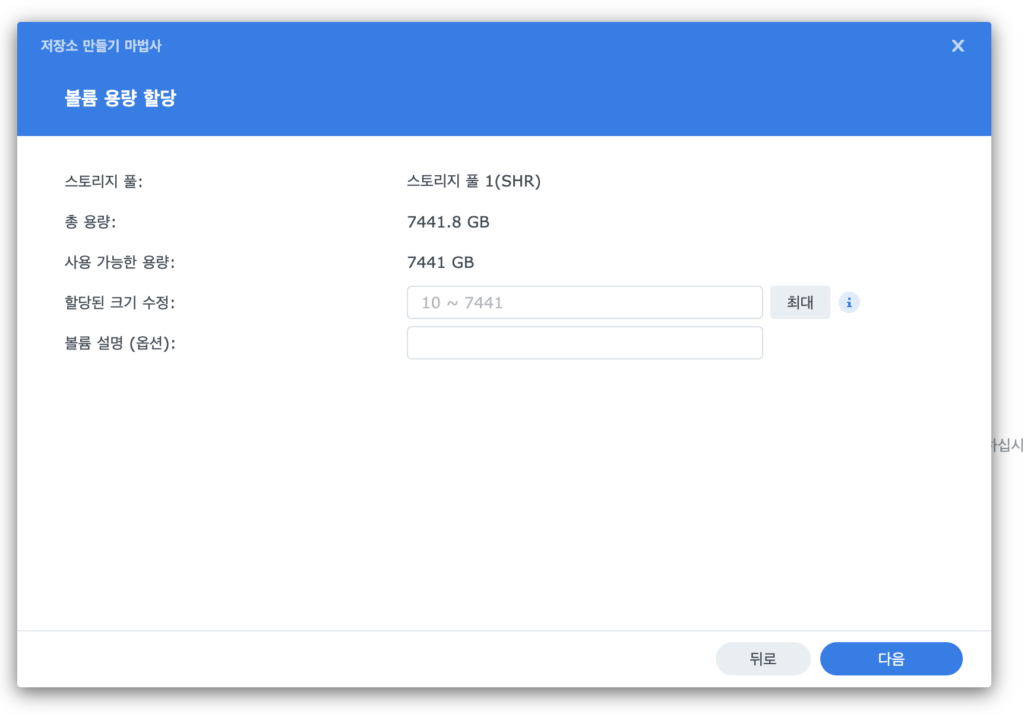Select the value 7441.8 GB
1024x720 pixels.
(x=448, y=222)
